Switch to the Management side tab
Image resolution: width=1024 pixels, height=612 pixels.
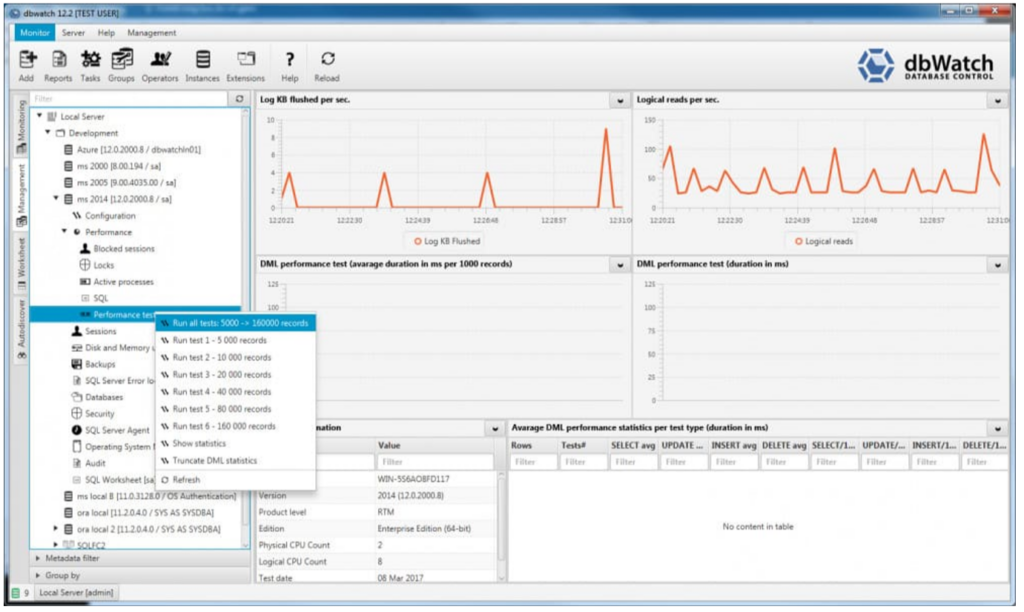click(22, 195)
